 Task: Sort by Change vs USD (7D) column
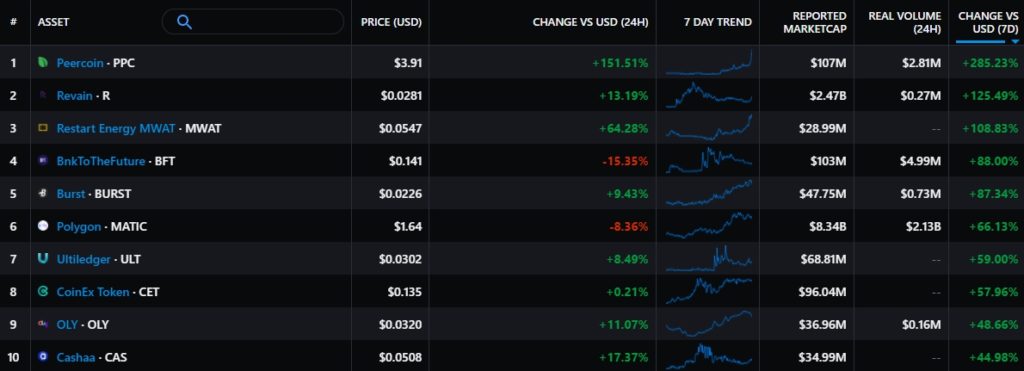(x=989, y=22)
